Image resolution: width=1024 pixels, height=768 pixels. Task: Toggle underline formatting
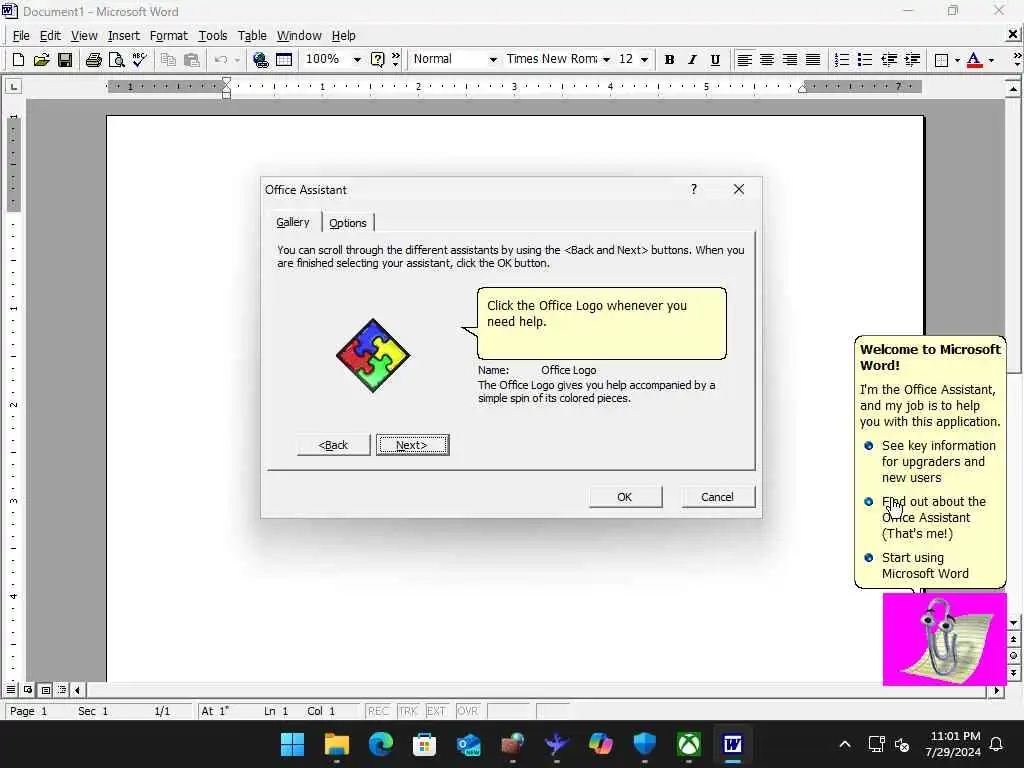tap(715, 60)
